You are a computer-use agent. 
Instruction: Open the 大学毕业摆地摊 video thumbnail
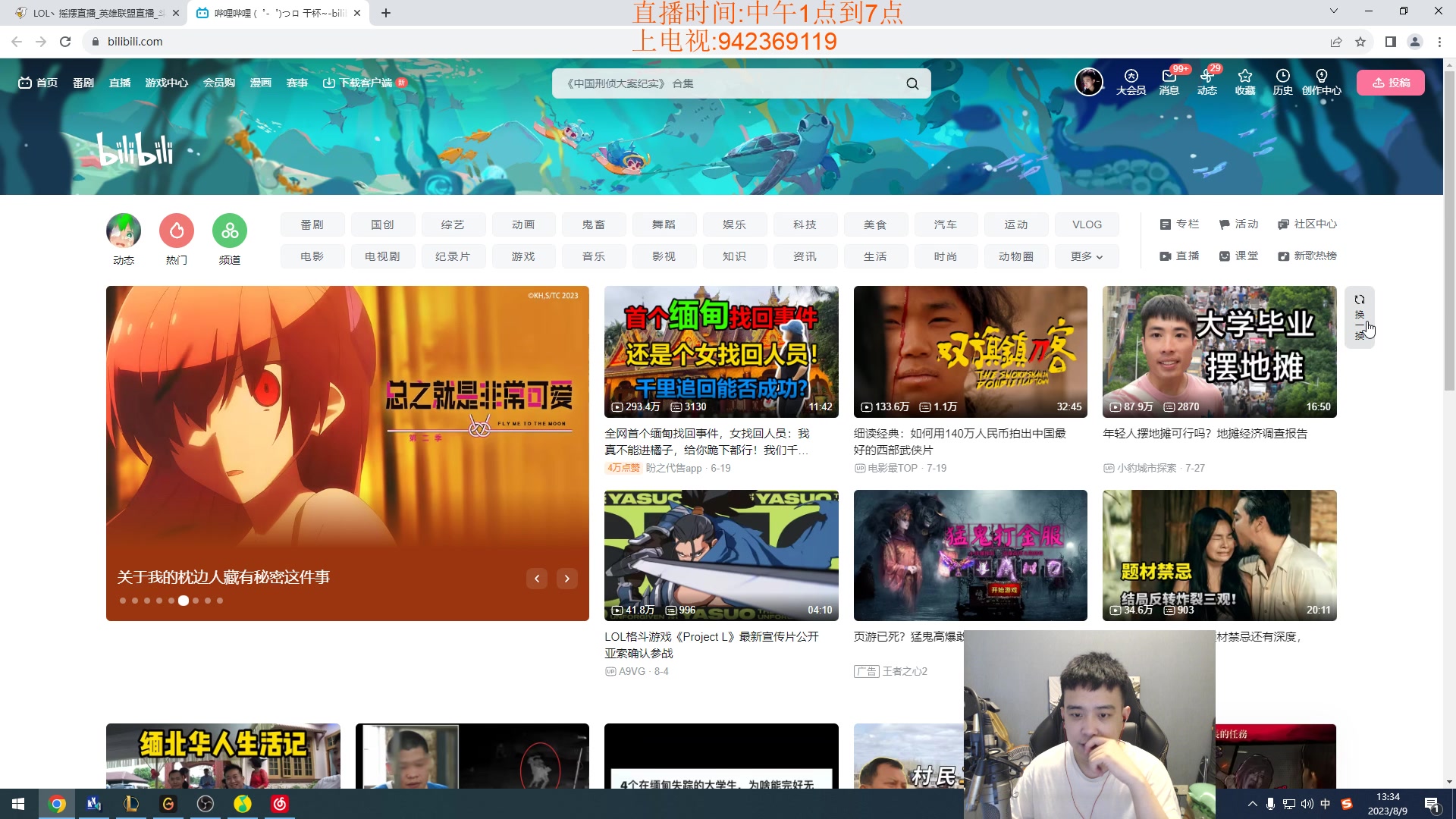(1219, 351)
